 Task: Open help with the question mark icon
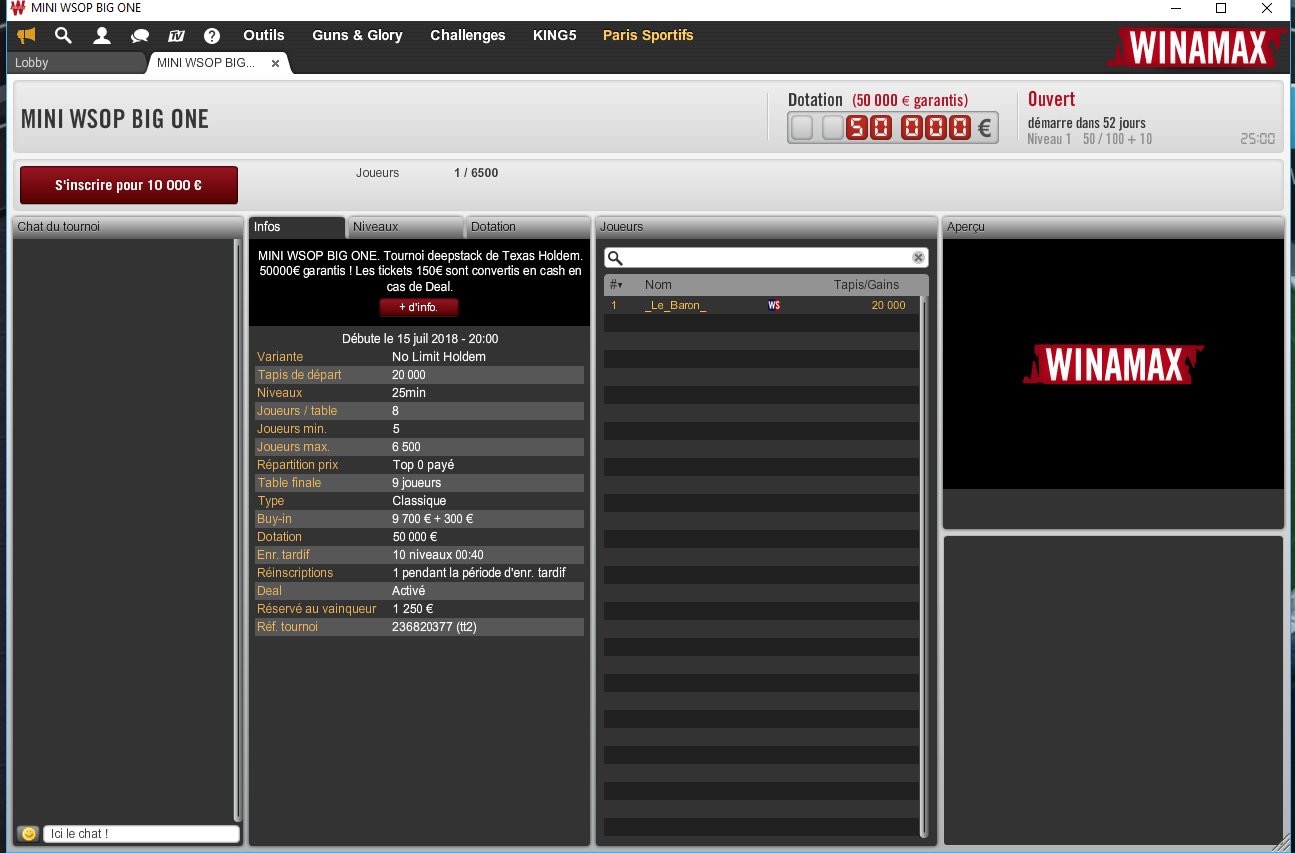pyautogui.click(x=212, y=36)
